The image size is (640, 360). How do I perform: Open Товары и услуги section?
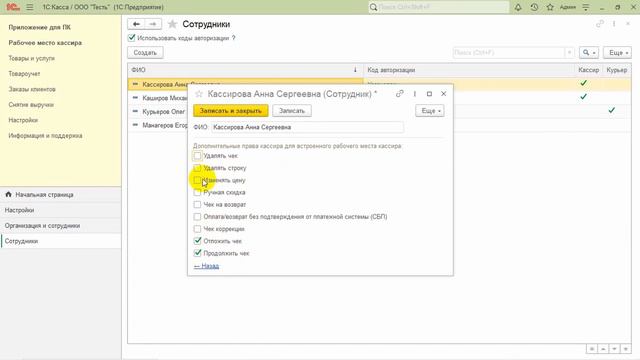click(31, 58)
